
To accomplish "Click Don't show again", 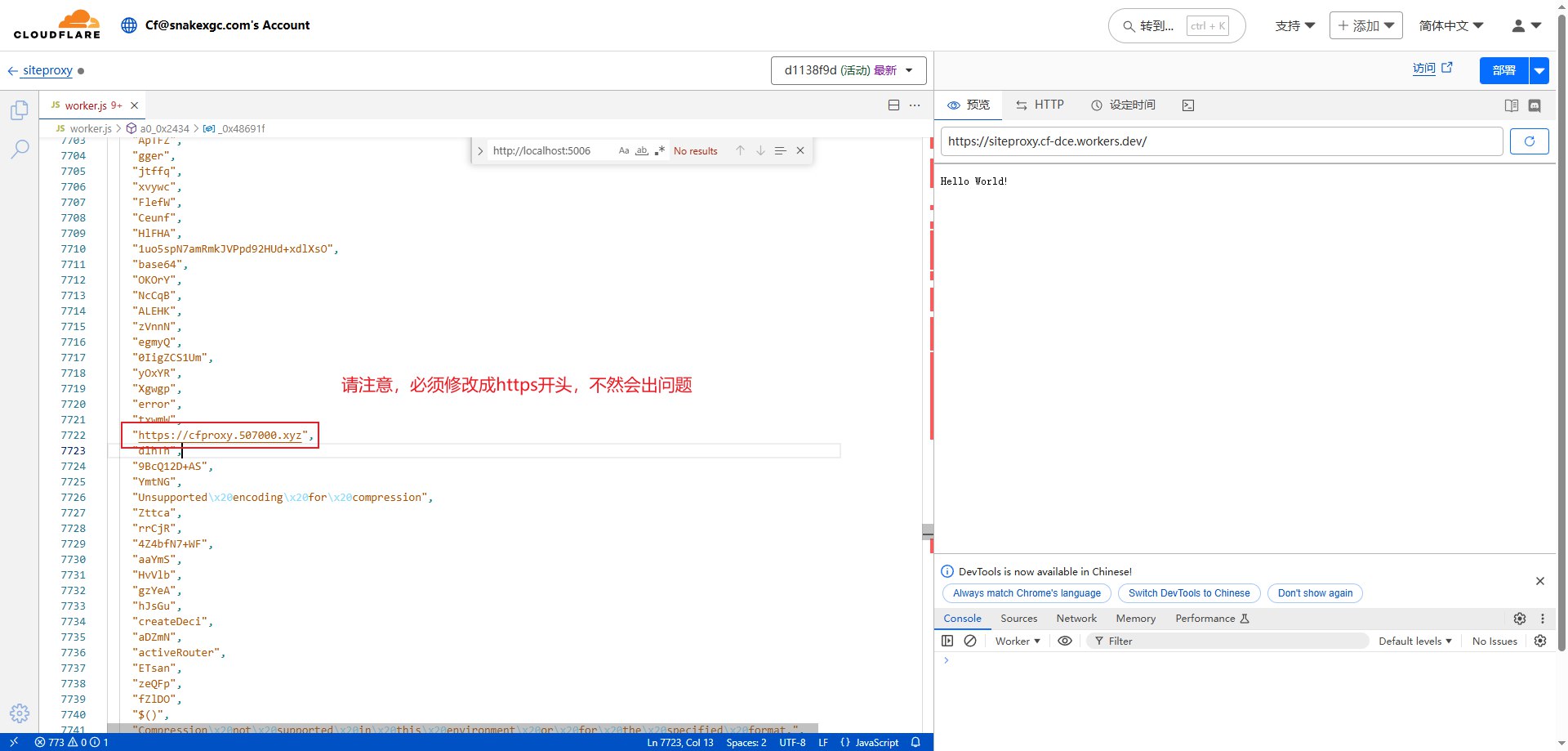I will click(1315, 593).
